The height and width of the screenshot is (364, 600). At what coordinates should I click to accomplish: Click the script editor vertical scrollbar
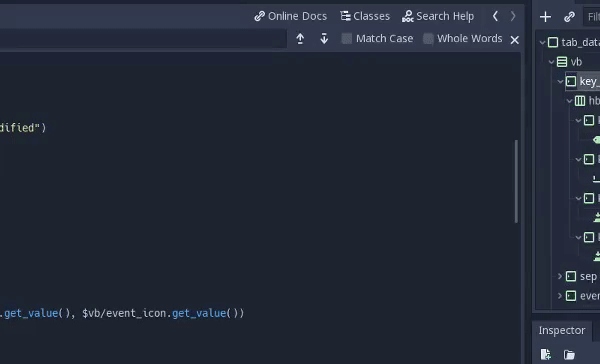pyautogui.click(x=516, y=181)
